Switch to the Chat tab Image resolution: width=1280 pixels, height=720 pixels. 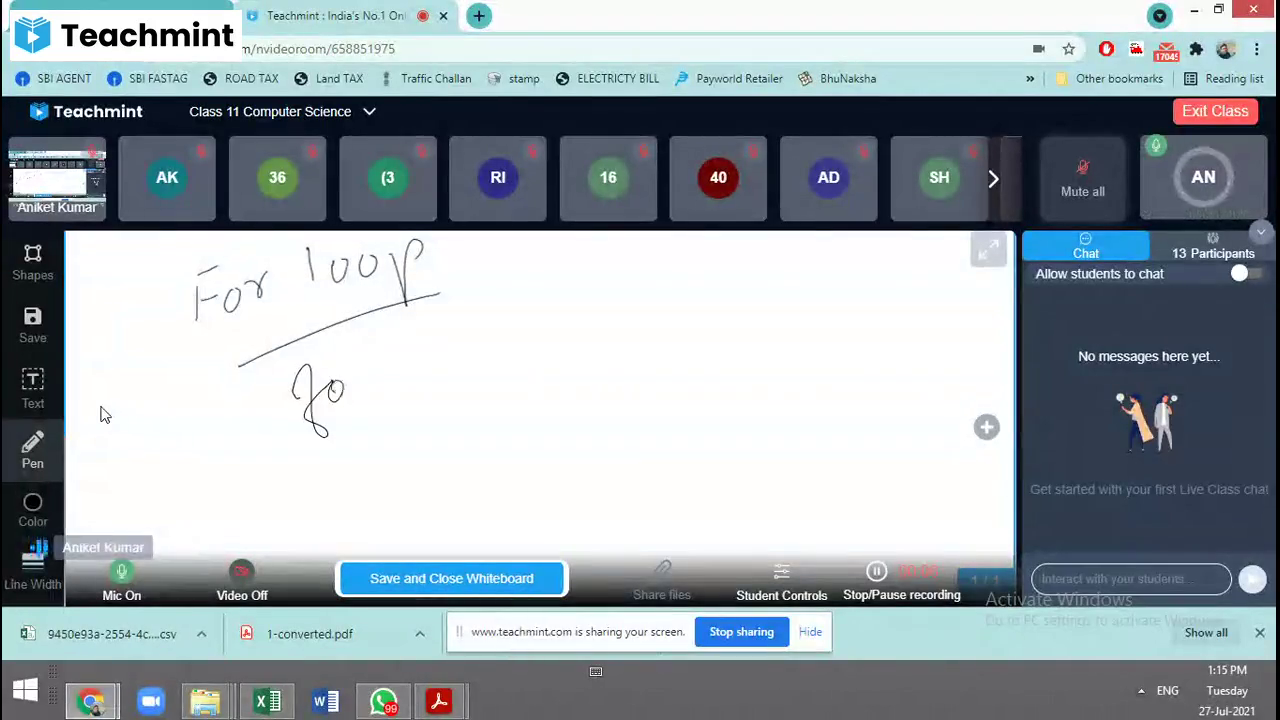click(x=1086, y=246)
